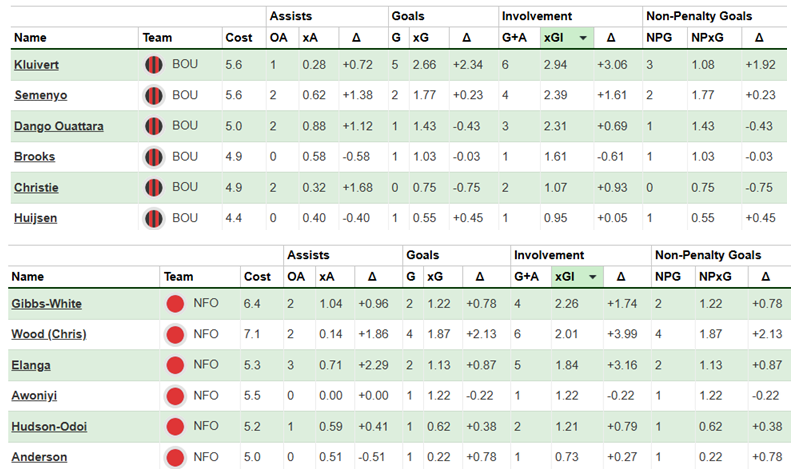Select the Team column header above Gibbs-White

pyautogui.click(x=179, y=277)
